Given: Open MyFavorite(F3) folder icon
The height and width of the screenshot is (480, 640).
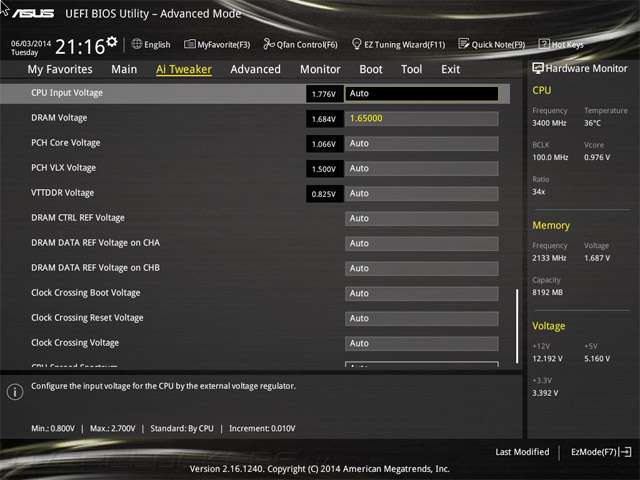Looking at the screenshot, I should [x=189, y=44].
